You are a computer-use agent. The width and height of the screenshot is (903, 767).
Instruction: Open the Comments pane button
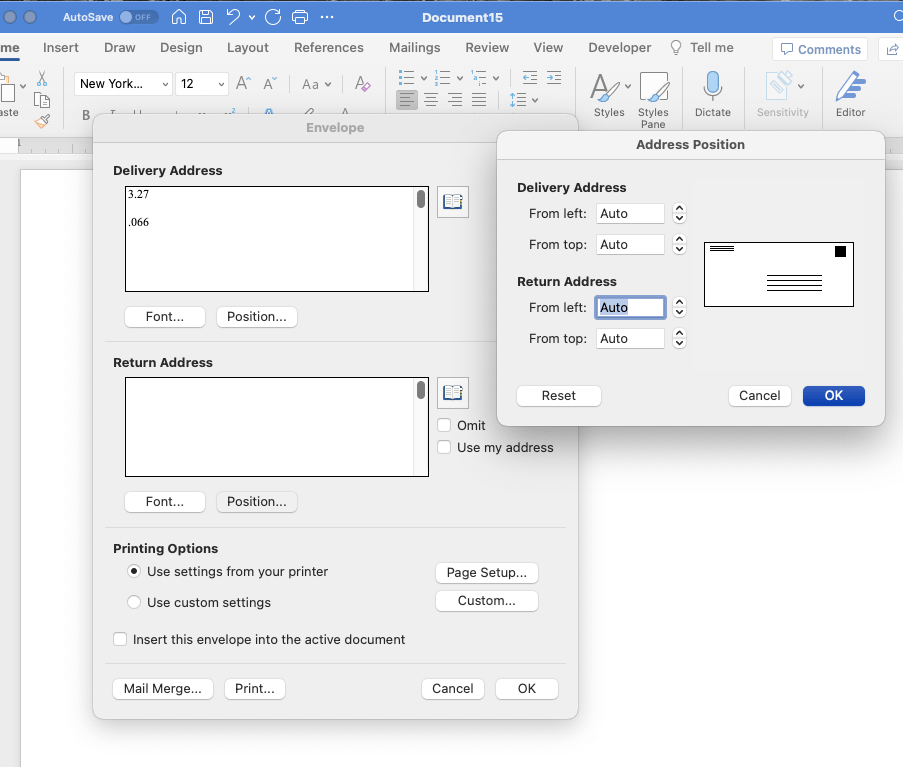tap(820, 50)
